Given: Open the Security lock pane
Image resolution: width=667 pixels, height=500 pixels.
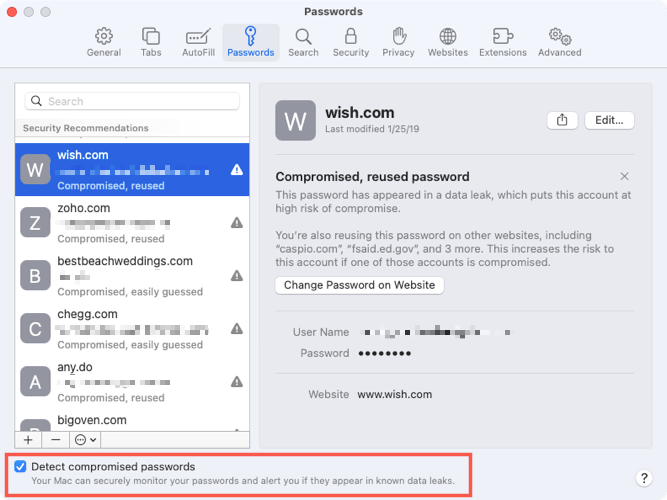Looking at the screenshot, I should (x=351, y=43).
